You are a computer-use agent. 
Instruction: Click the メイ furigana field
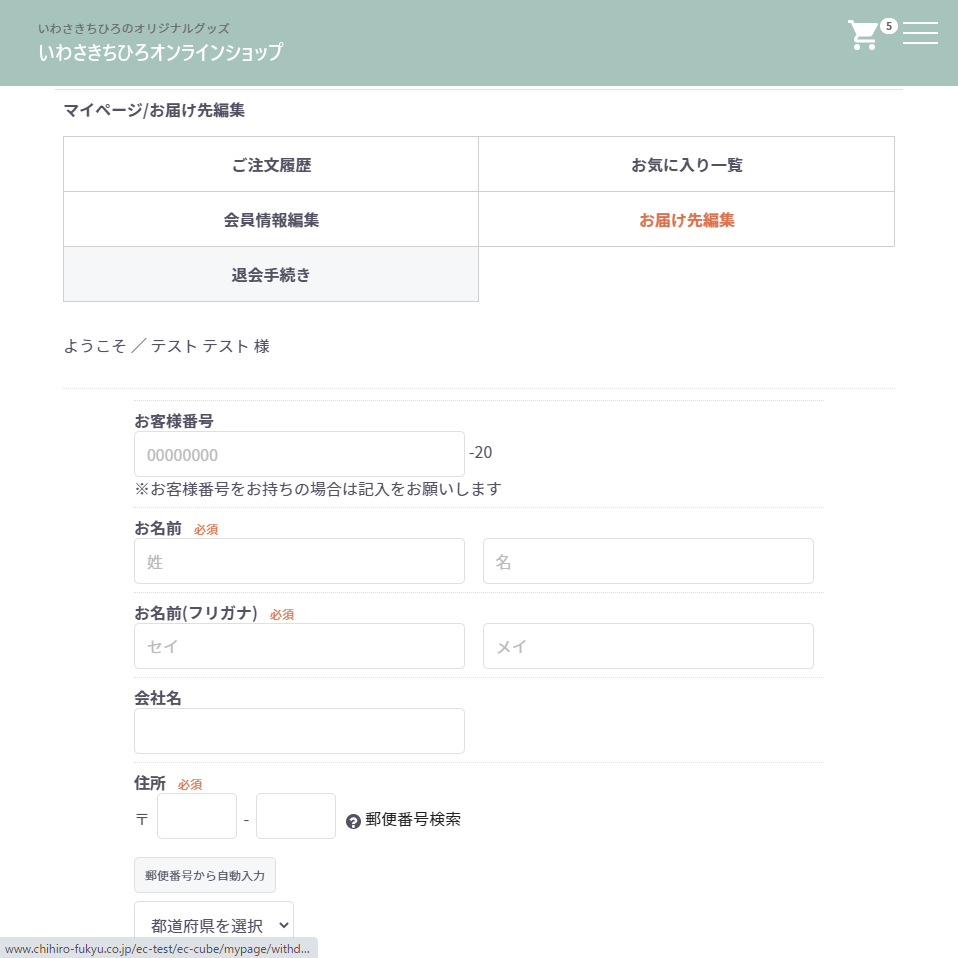[648, 646]
